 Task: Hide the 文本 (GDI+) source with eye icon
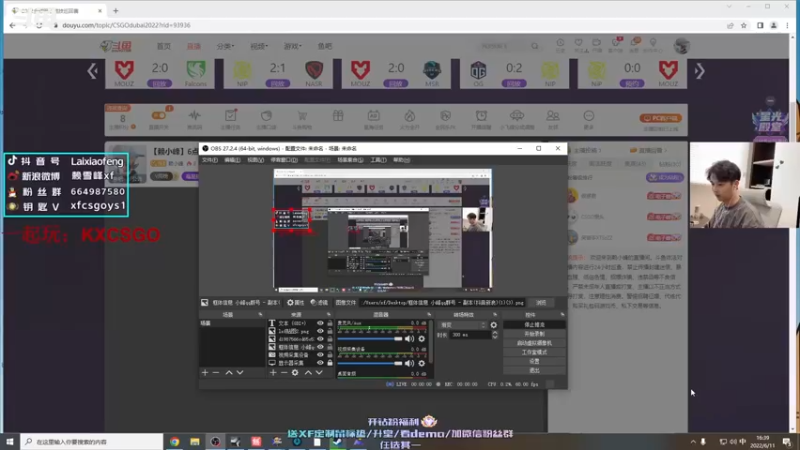click(320, 323)
